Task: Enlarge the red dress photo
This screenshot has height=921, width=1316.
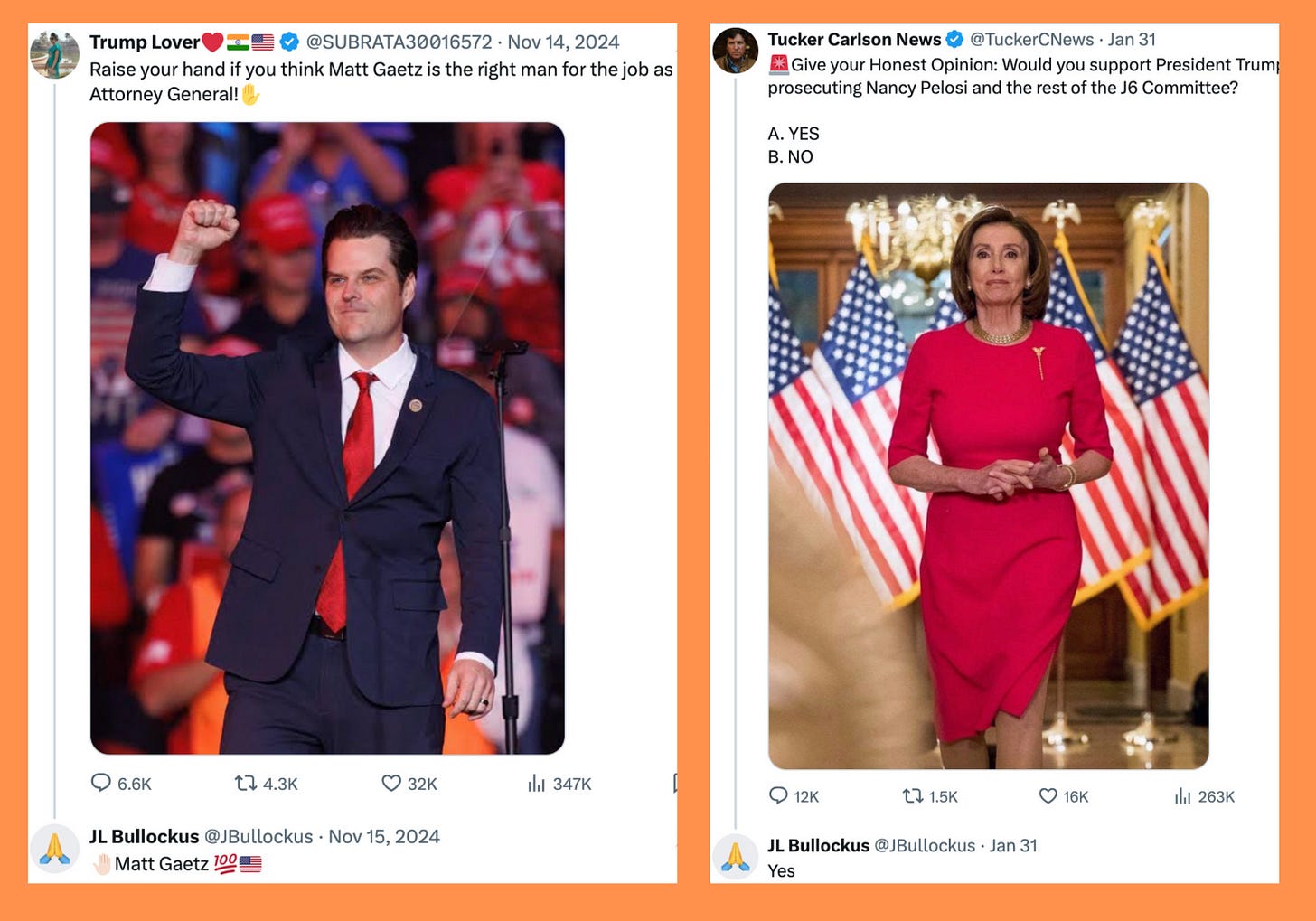Action: point(988,476)
